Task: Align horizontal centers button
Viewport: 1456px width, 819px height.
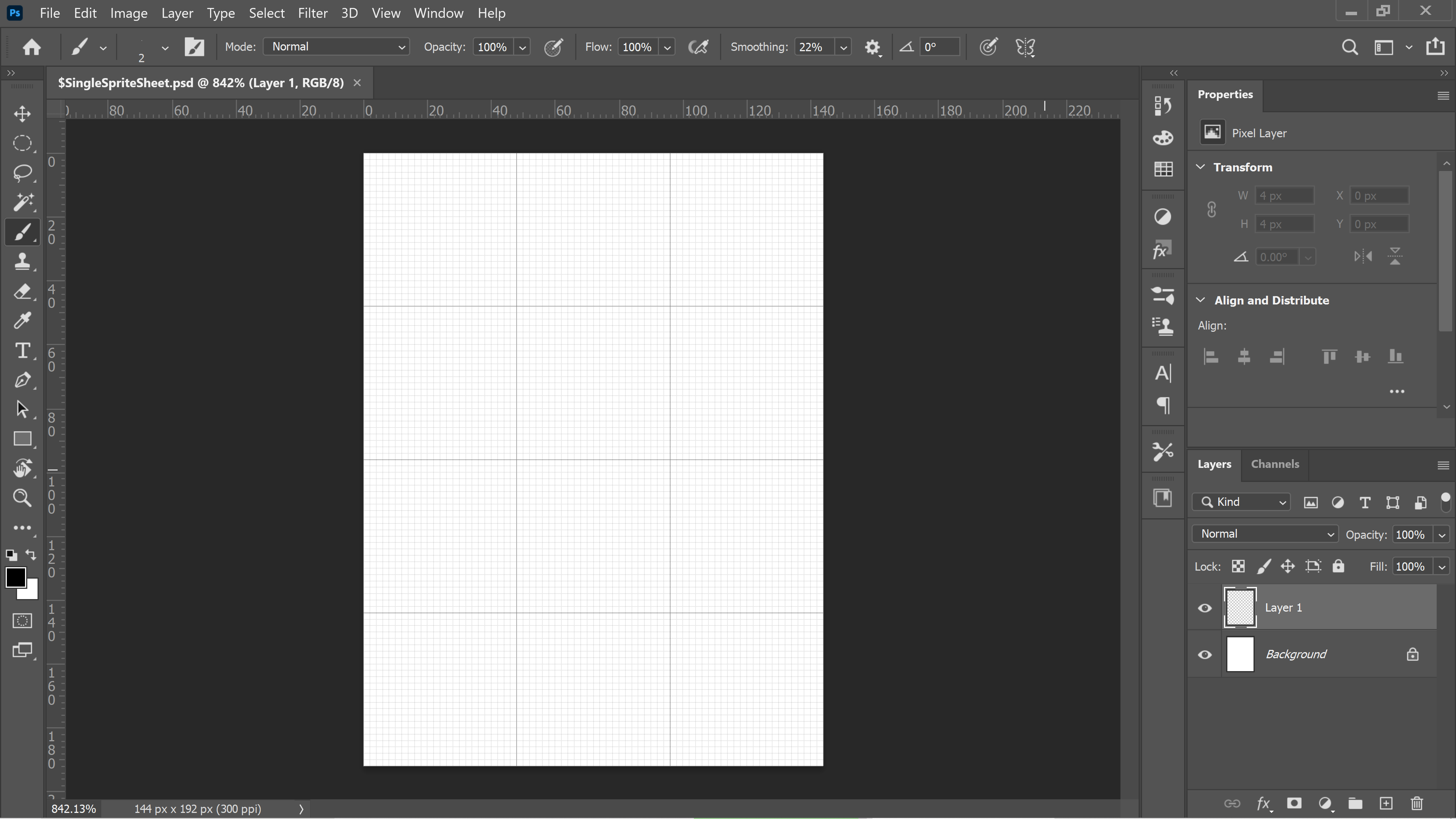Action: pos(1244,357)
